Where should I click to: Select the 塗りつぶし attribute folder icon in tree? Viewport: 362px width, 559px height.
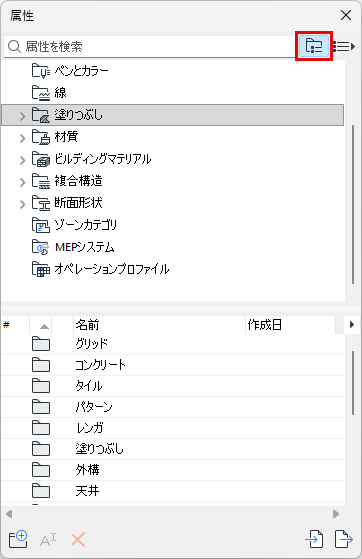coord(41,115)
